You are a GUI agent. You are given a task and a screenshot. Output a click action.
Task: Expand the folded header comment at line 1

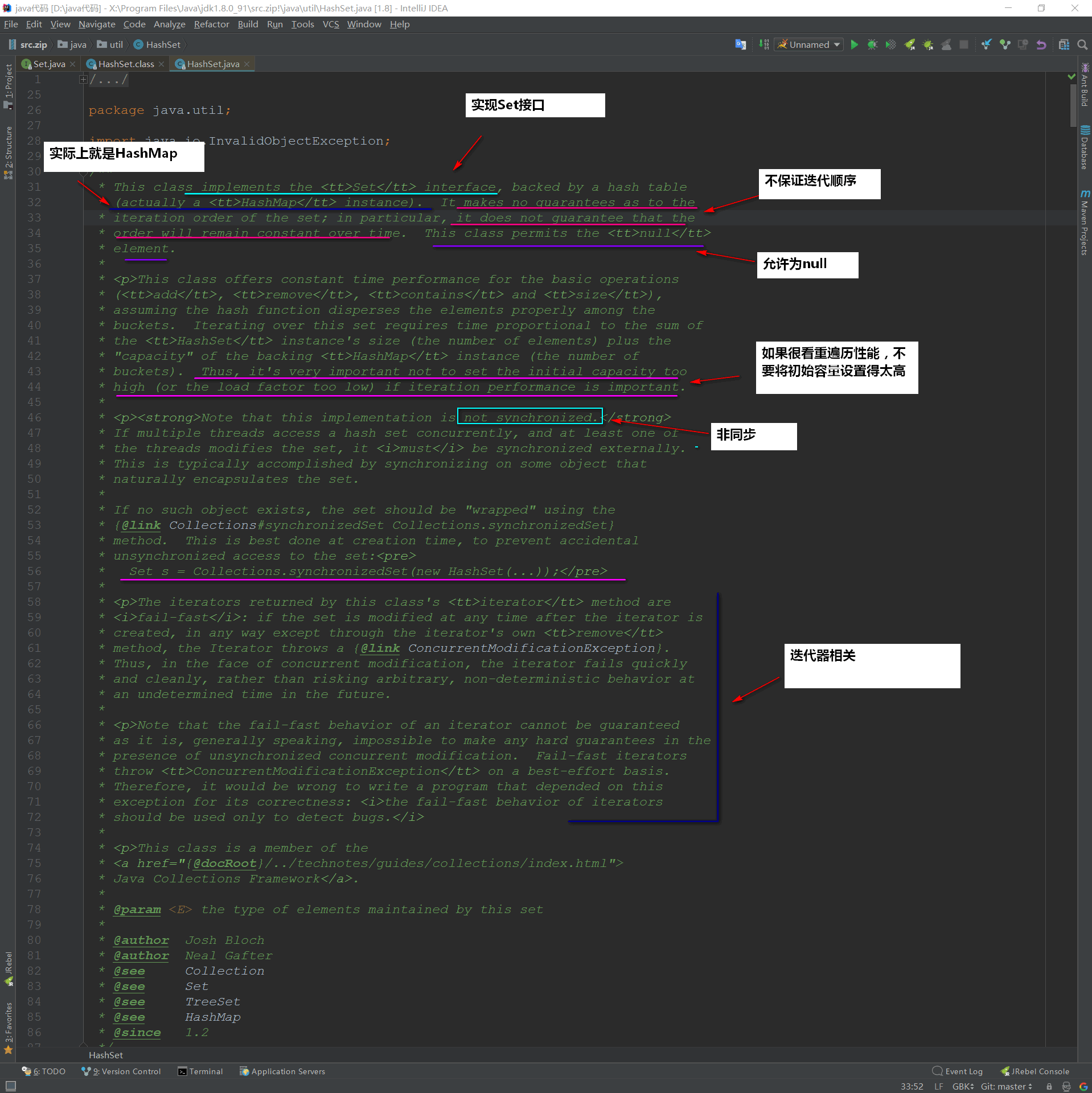pyautogui.click(x=83, y=80)
